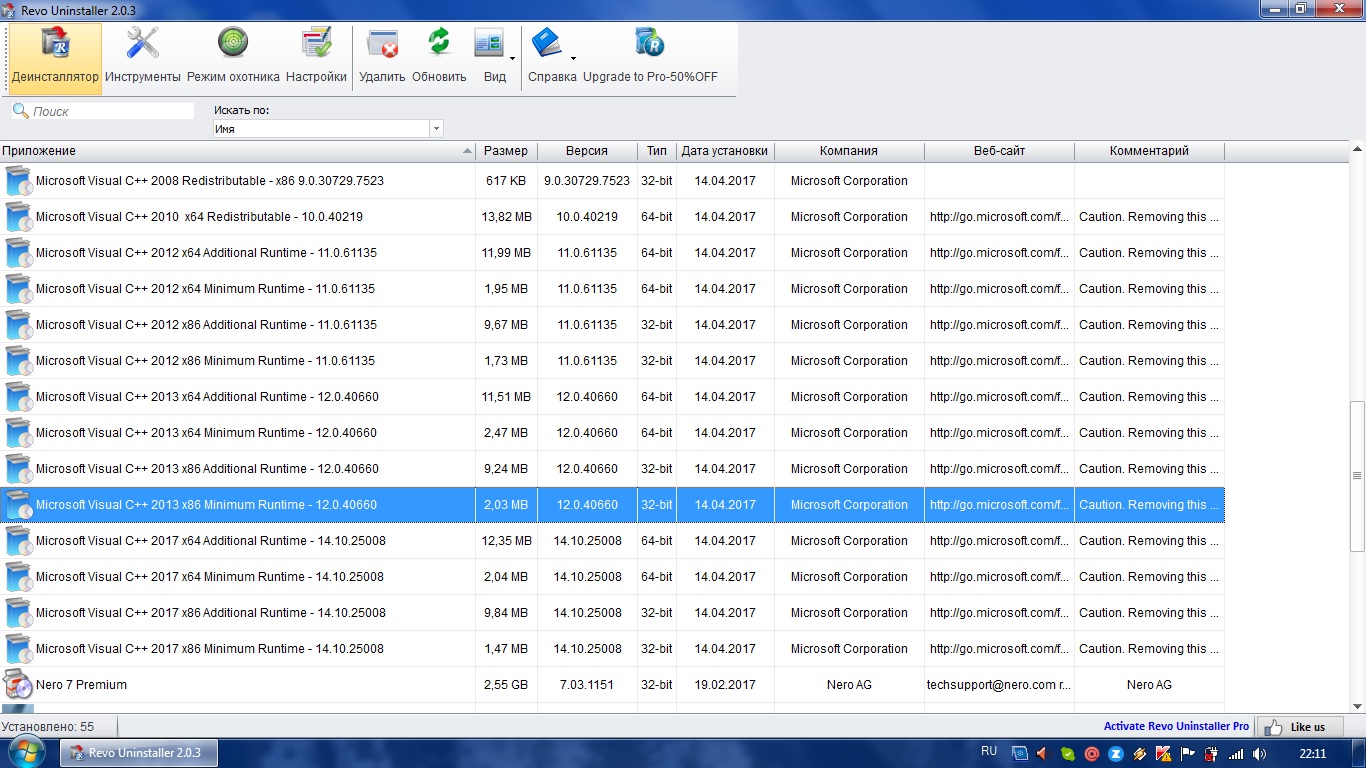Activate Режим охотника hunter mode
The image size is (1366, 768).
click(x=233, y=58)
